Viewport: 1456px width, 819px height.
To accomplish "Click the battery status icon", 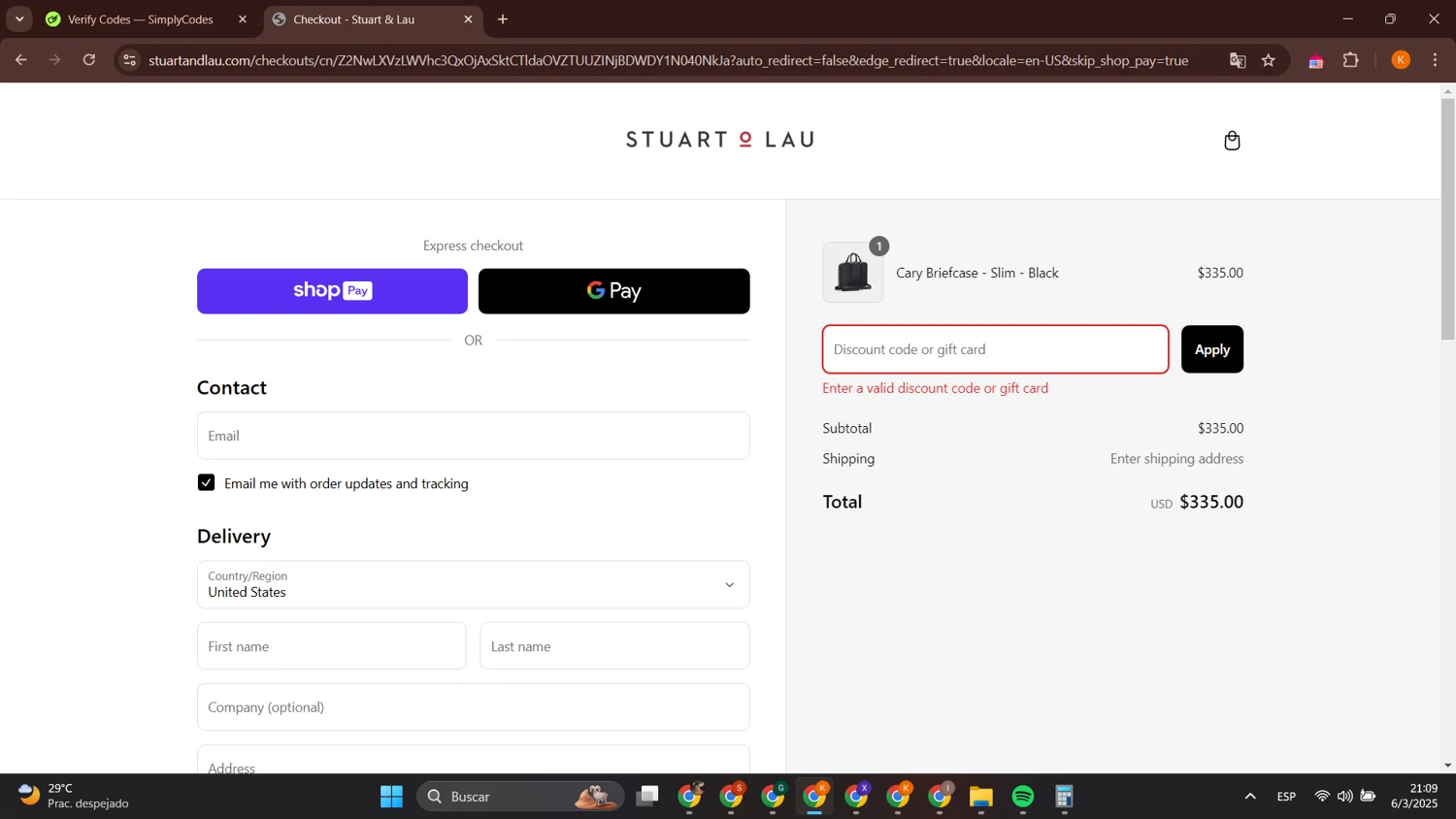I will 1368,797.
